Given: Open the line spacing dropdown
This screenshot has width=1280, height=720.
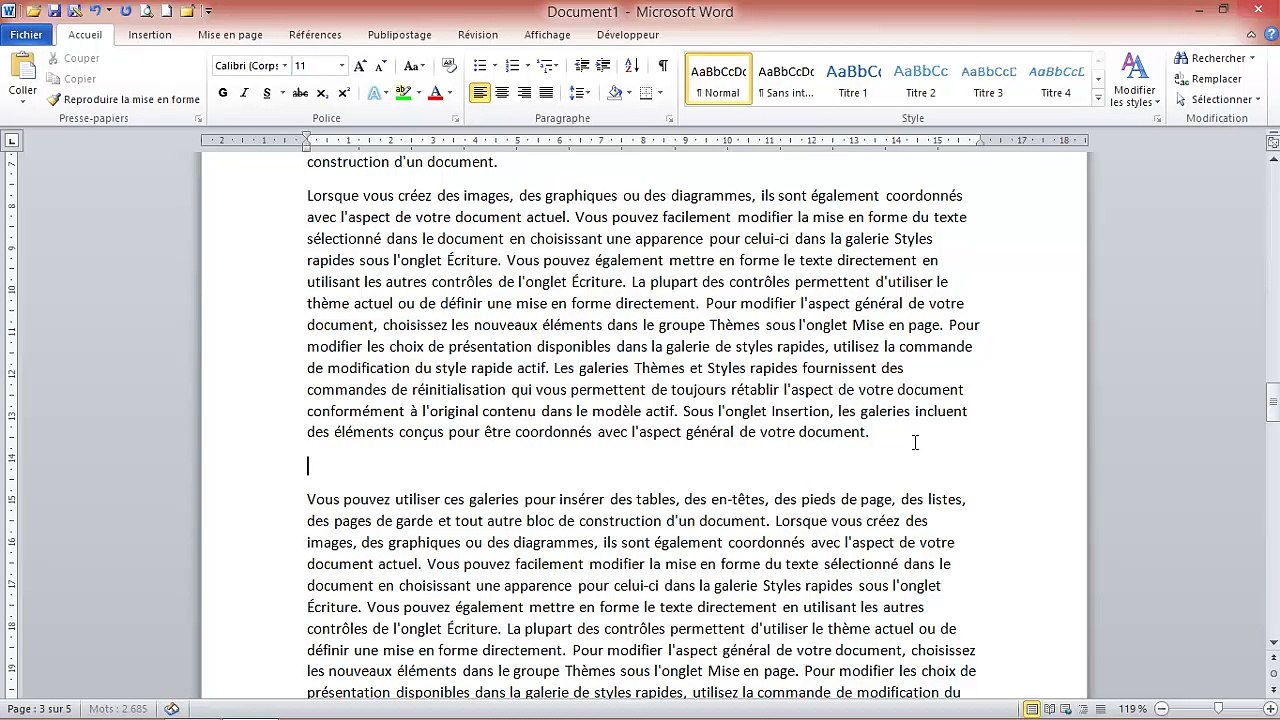Looking at the screenshot, I should tap(580, 93).
